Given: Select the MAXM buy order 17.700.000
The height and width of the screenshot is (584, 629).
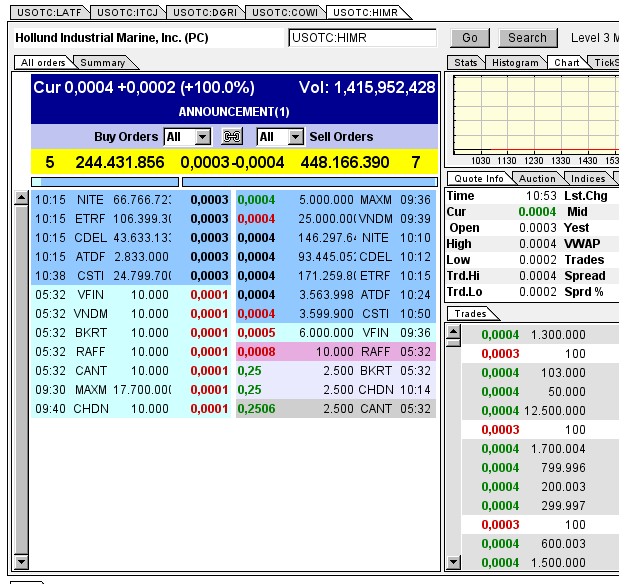Looking at the screenshot, I should pyautogui.click(x=131, y=390).
